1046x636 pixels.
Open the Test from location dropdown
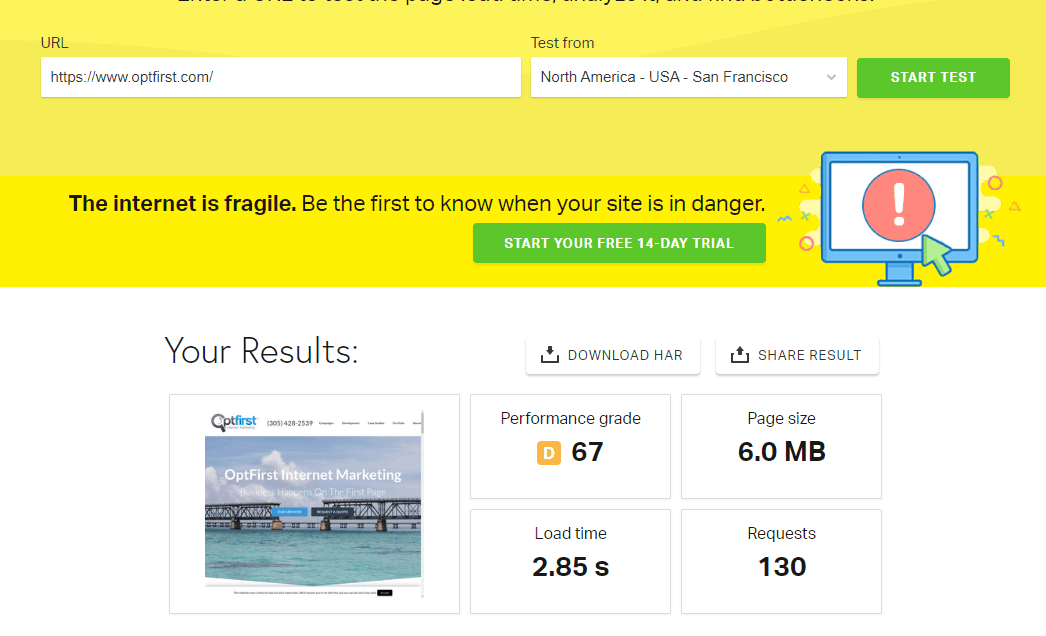click(x=688, y=77)
